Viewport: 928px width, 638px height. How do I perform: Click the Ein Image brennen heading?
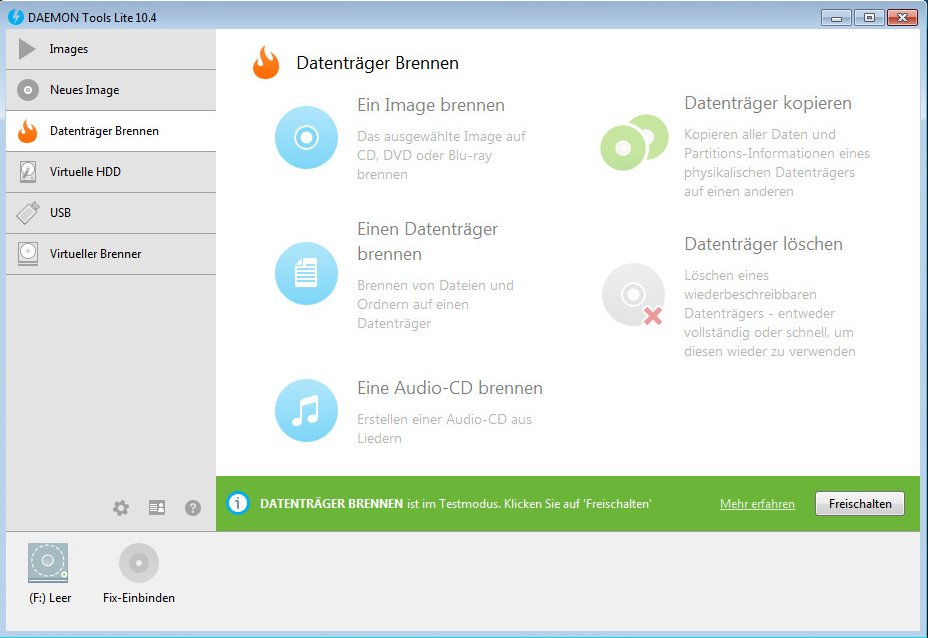pos(431,105)
